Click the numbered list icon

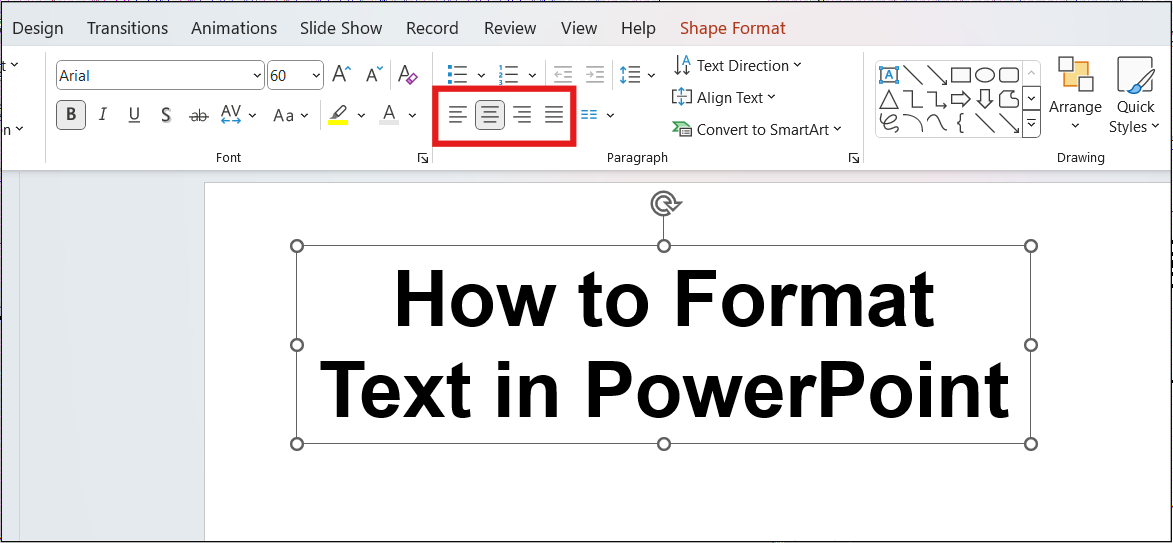point(509,74)
